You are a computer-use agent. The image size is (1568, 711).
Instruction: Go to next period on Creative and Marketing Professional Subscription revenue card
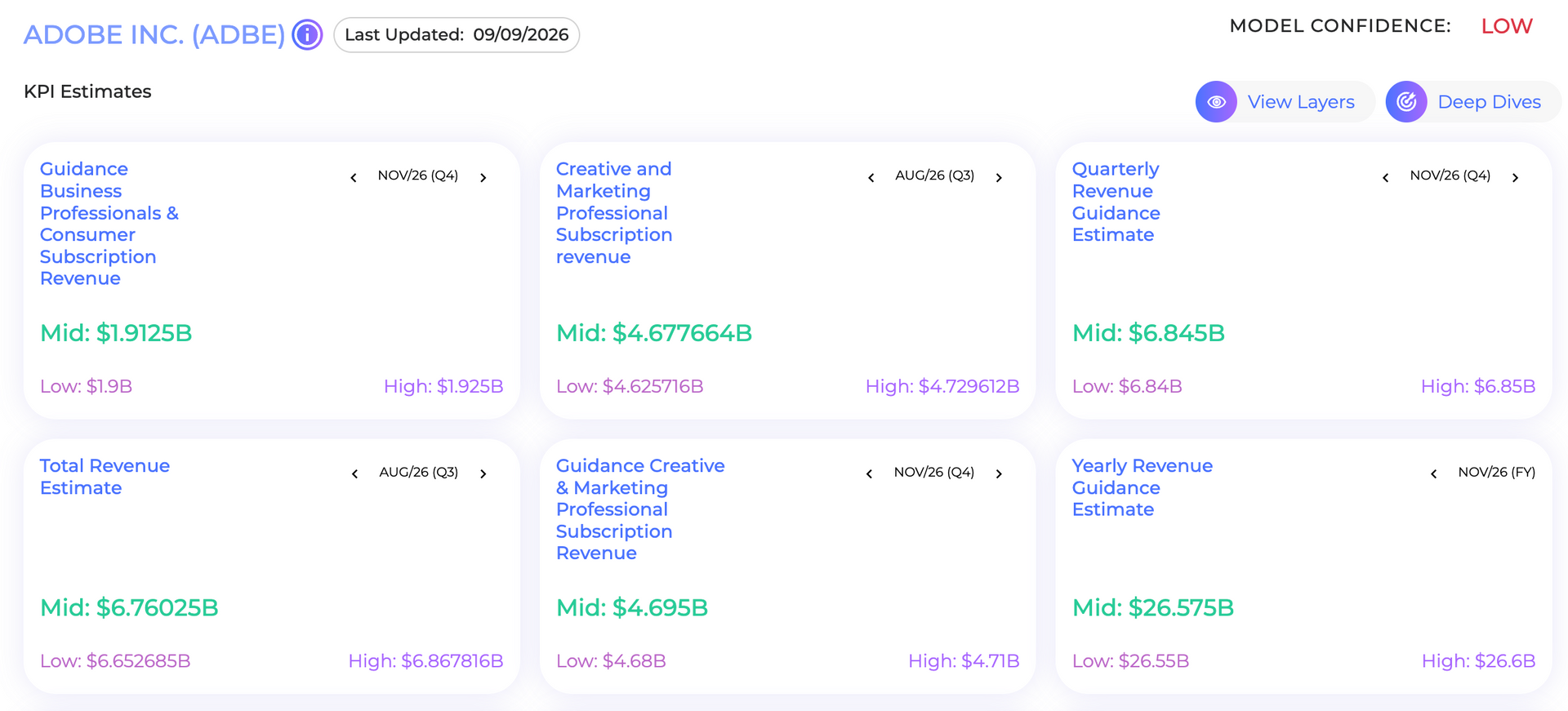tap(999, 177)
